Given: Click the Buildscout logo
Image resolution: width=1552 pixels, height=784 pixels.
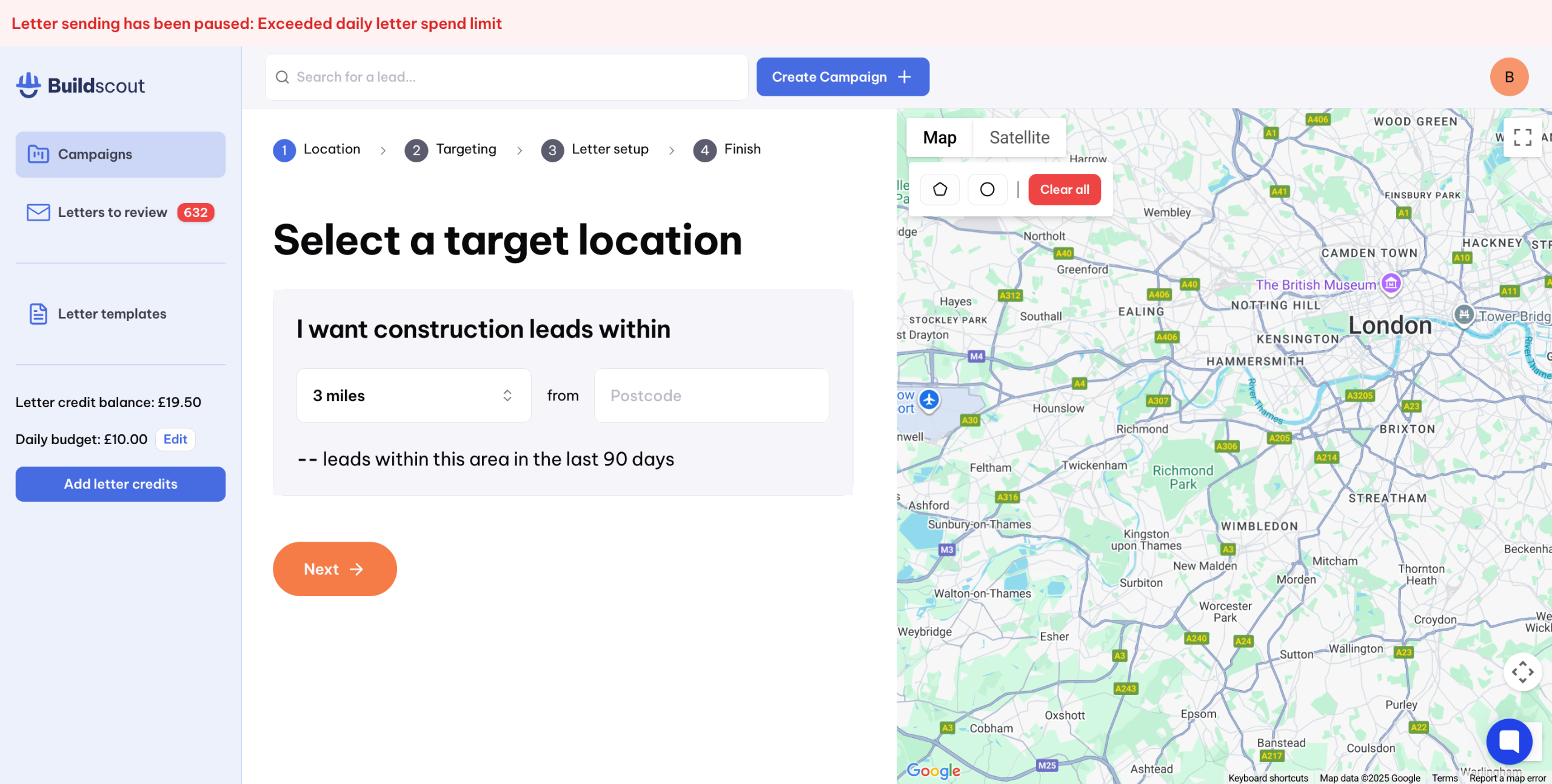Looking at the screenshot, I should [81, 85].
